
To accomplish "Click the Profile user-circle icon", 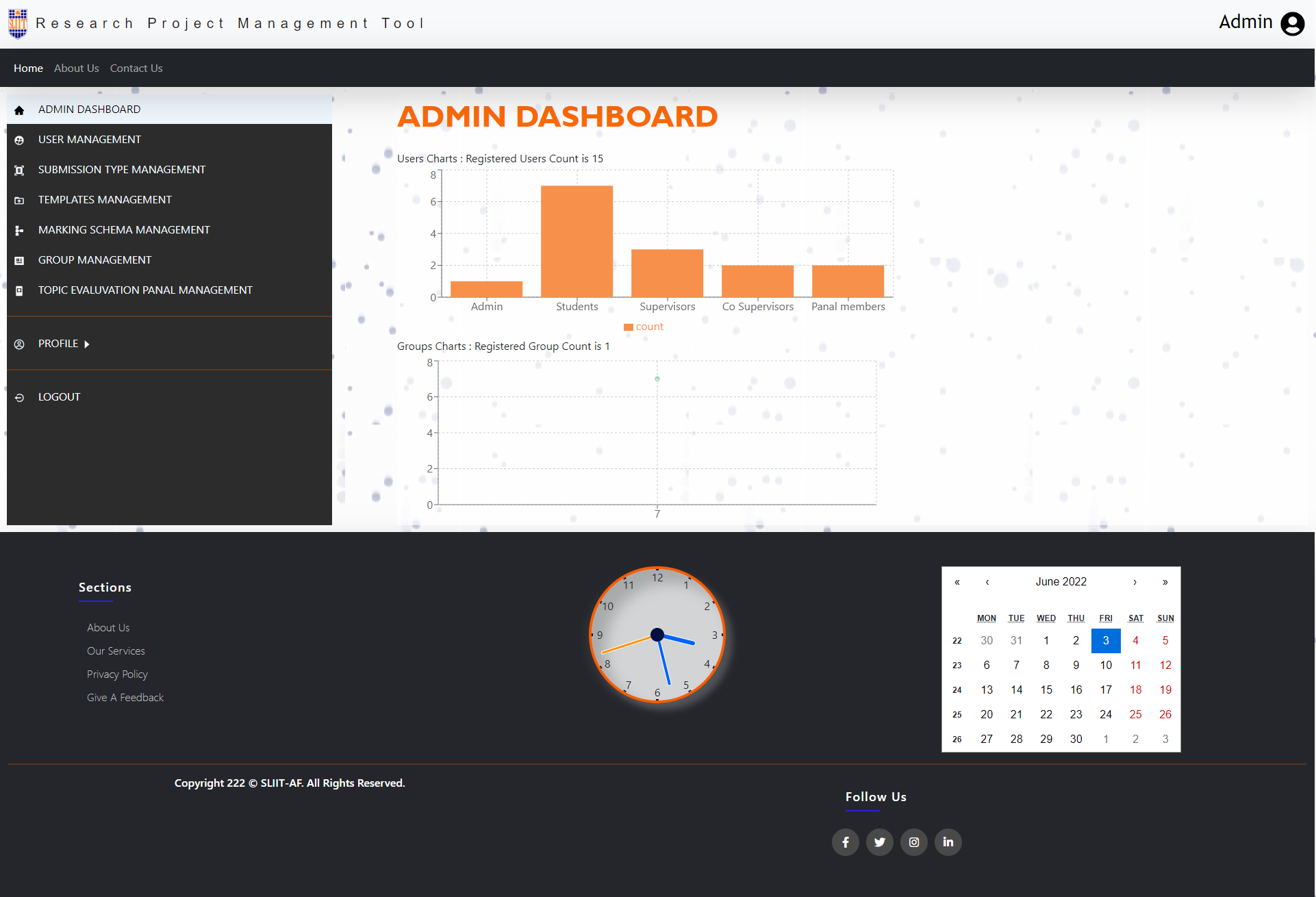I will tap(19, 344).
